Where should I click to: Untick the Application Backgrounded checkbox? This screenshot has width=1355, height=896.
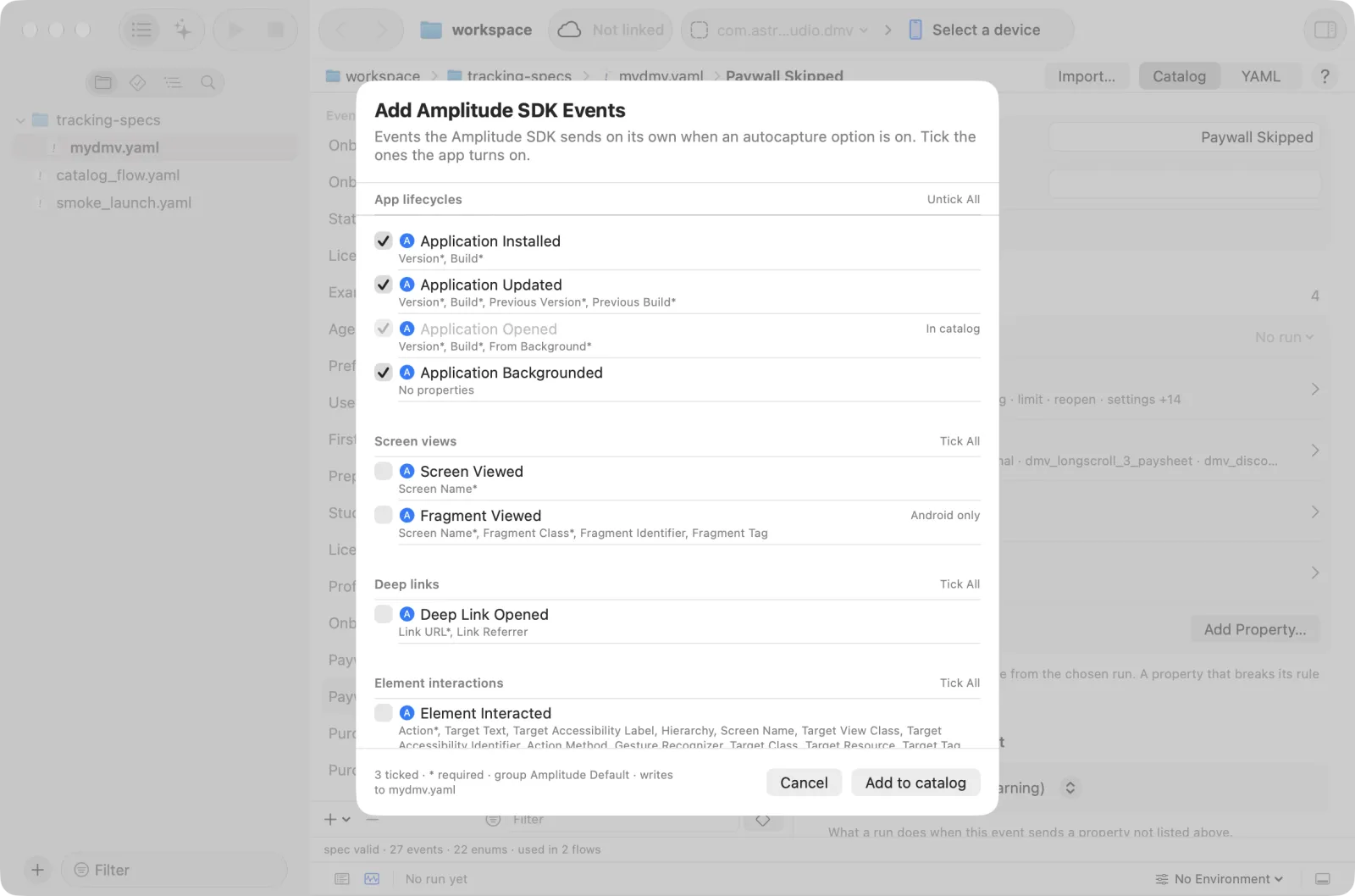click(x=384, y=373)
